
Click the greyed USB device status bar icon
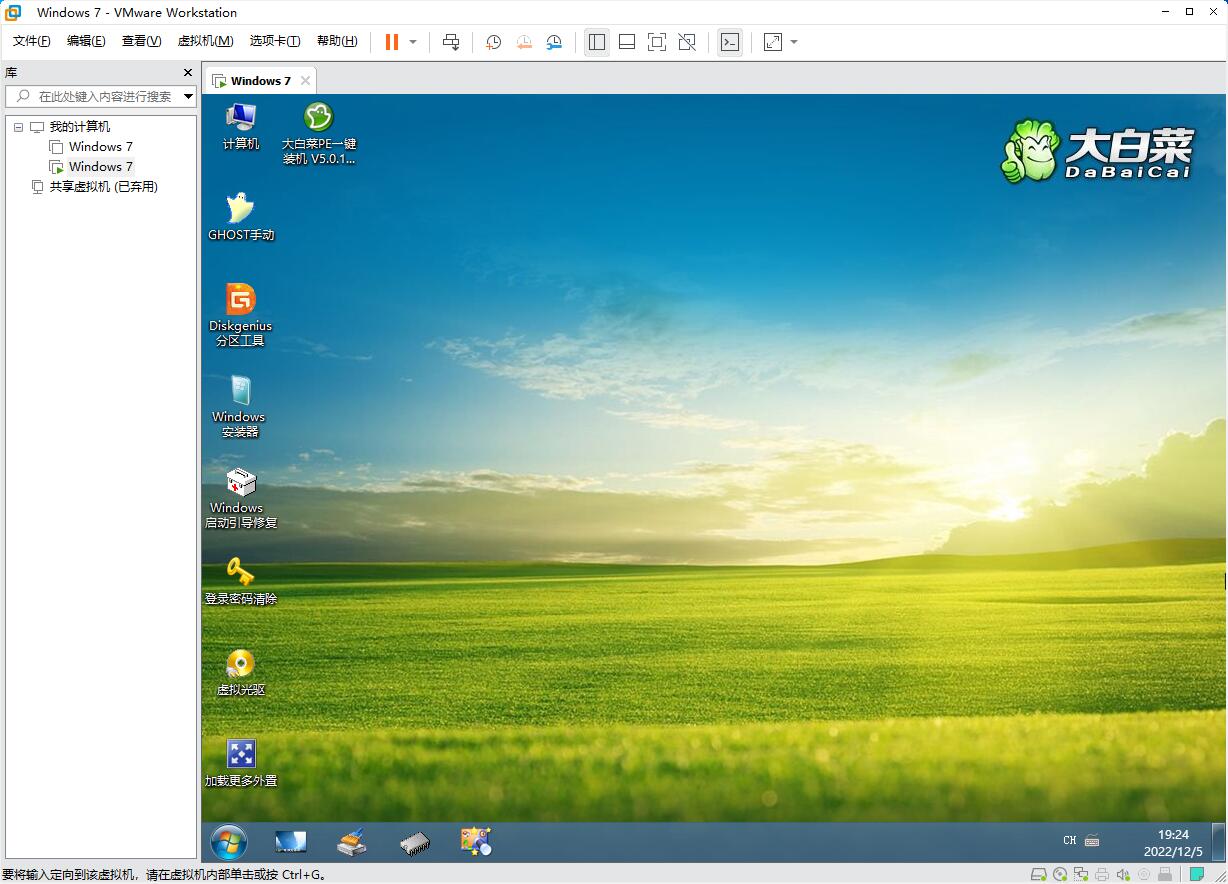click(x=1164, y=874)
